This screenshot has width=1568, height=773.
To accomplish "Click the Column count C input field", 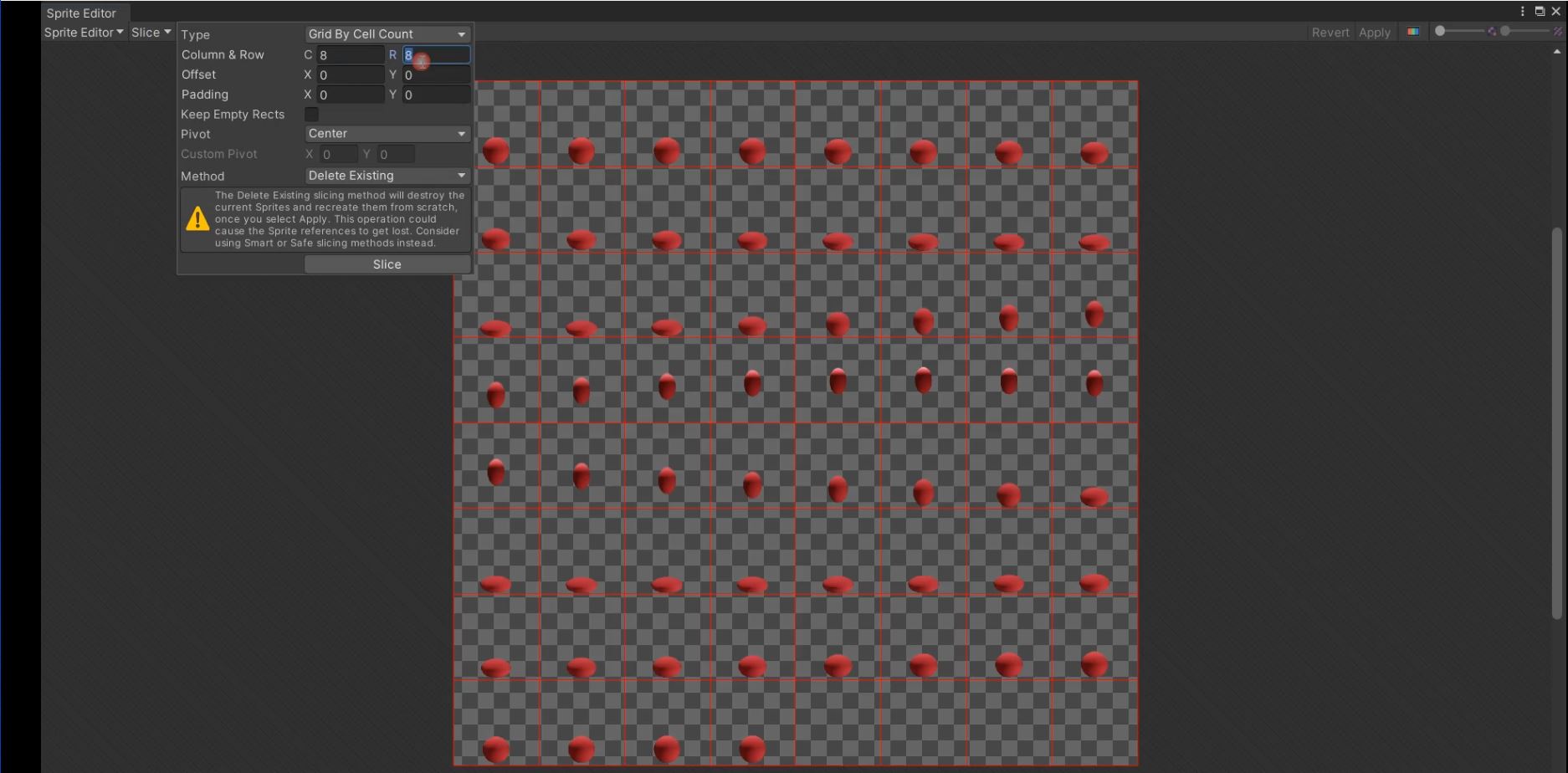I will coord(350,55).
